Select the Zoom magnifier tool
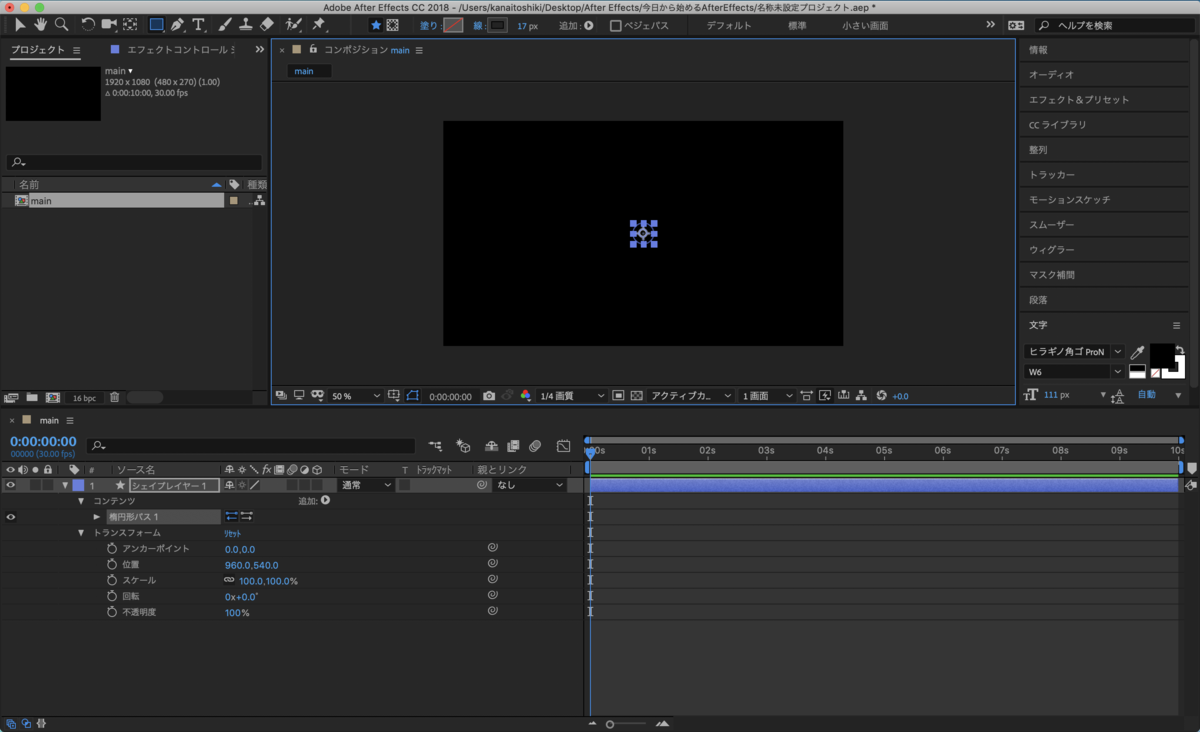This screenshot has height=732, width=1200. [x=62, y=24]
